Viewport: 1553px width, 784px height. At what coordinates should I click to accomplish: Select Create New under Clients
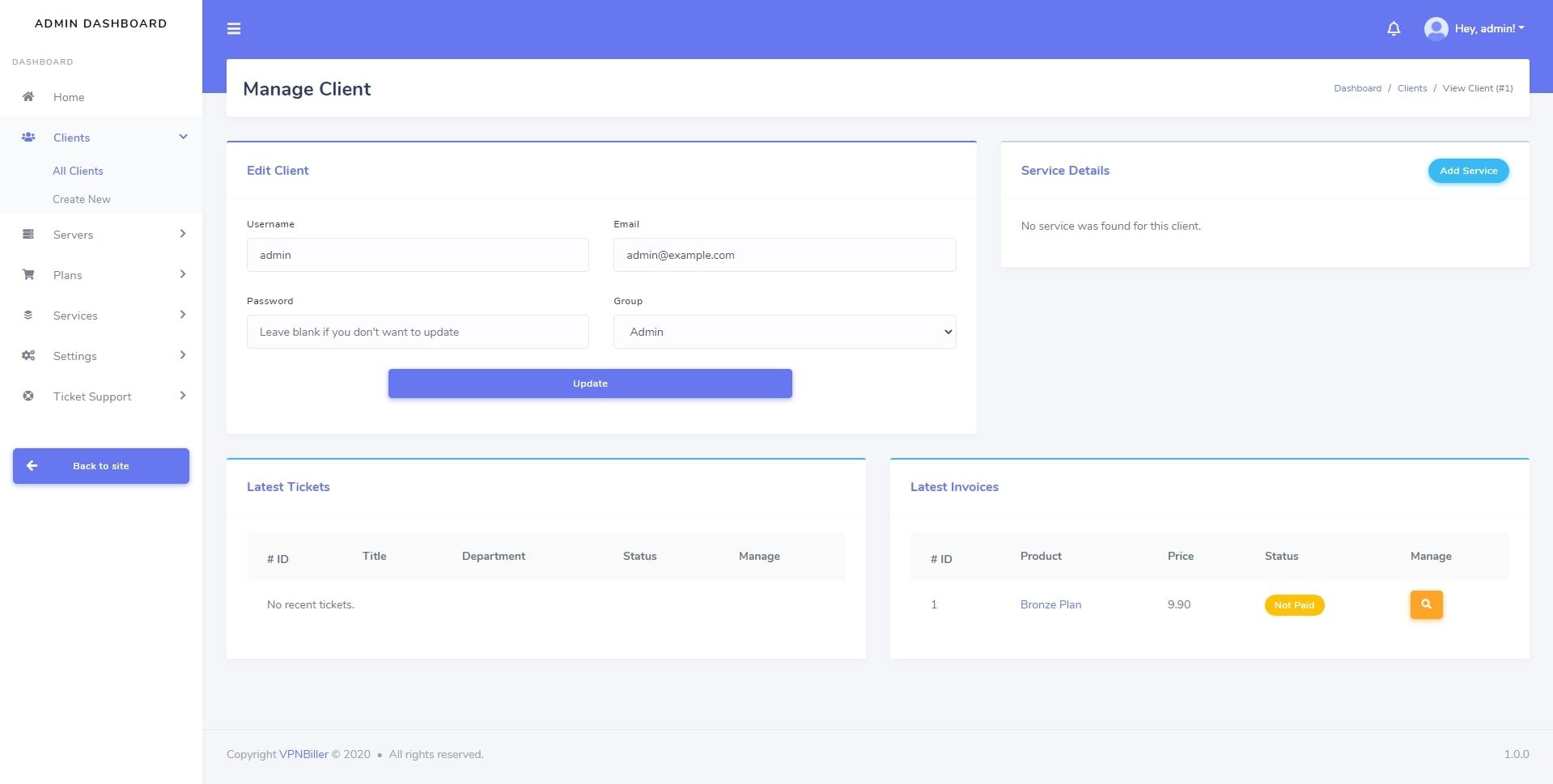click(x=82, y=199)
